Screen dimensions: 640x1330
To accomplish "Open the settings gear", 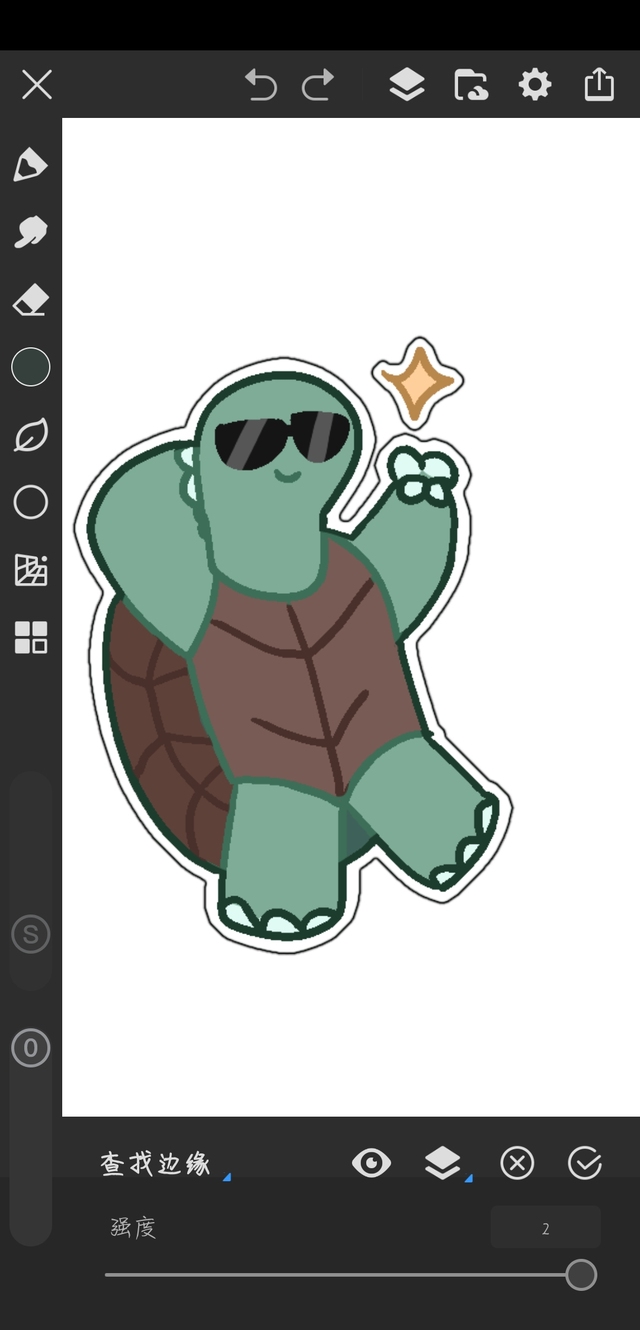I will point(535,85).
